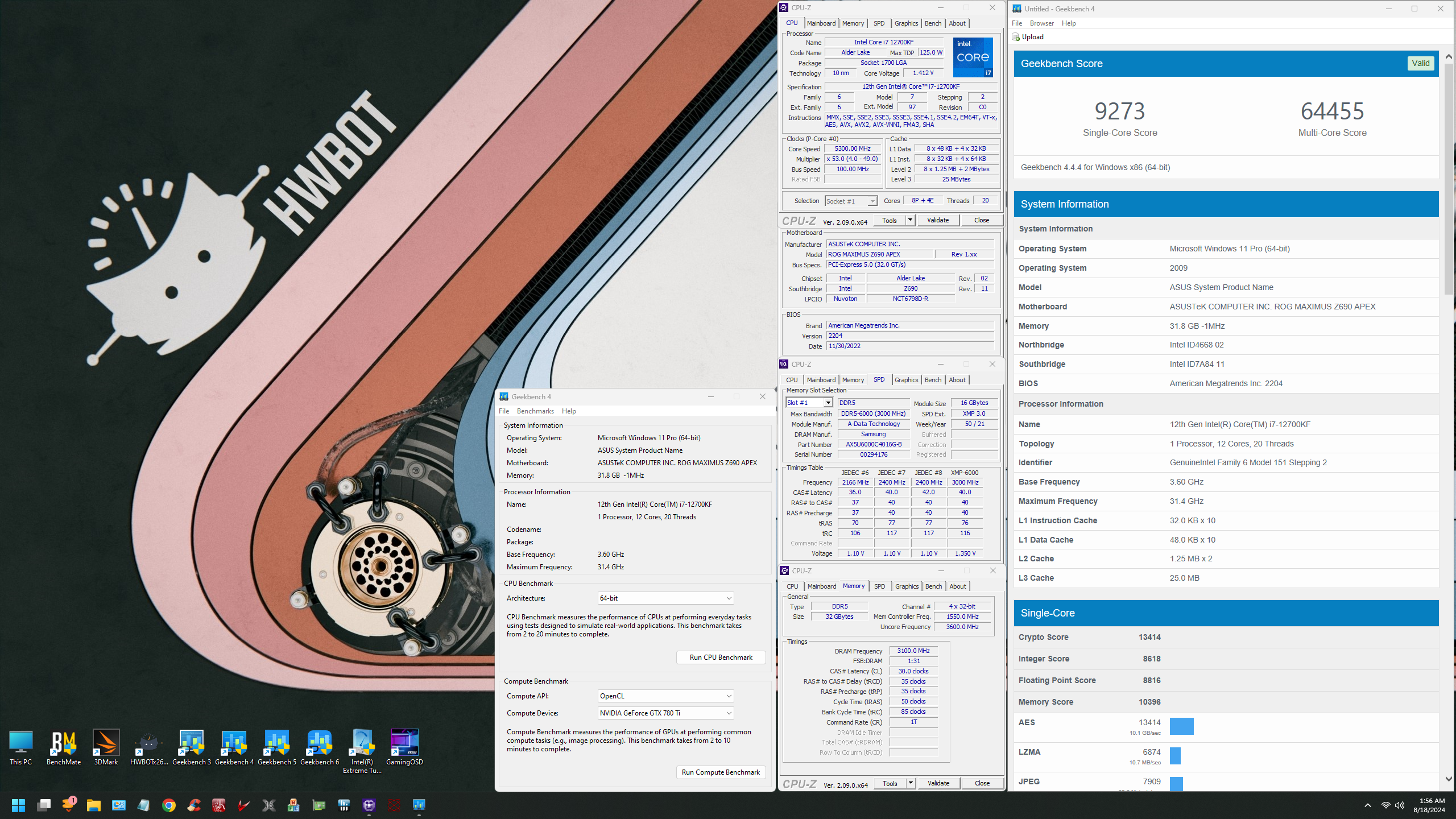Open This PC desktop shortcut

(x=20, y=748)
